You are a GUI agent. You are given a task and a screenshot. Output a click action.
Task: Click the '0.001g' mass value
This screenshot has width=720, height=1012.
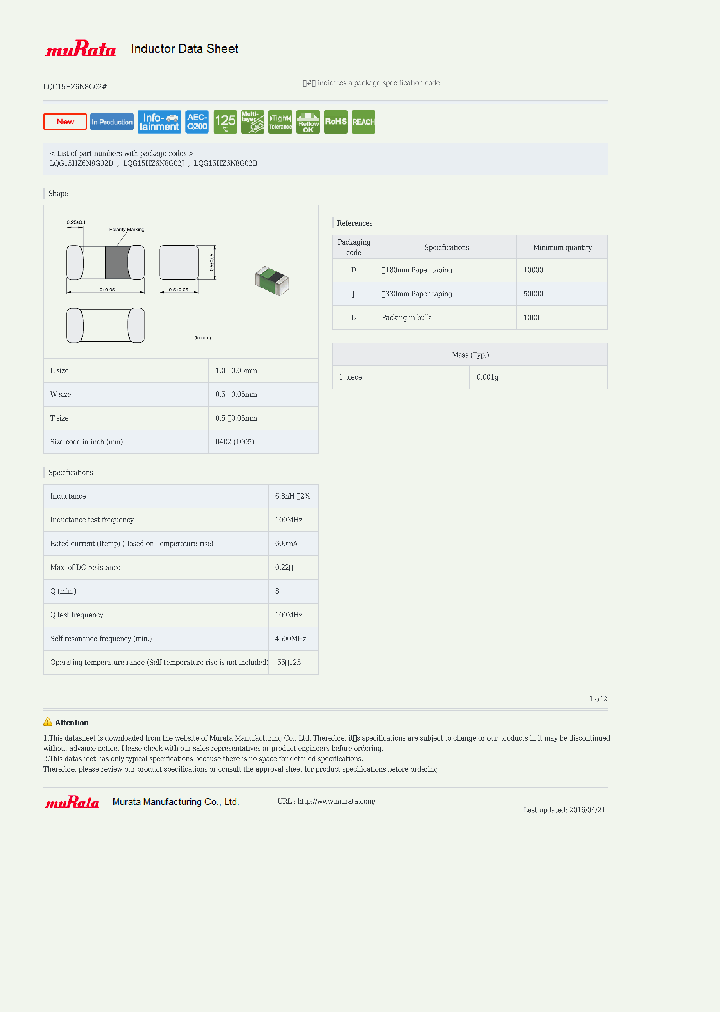pyautogui.click(x=487, y=377)
